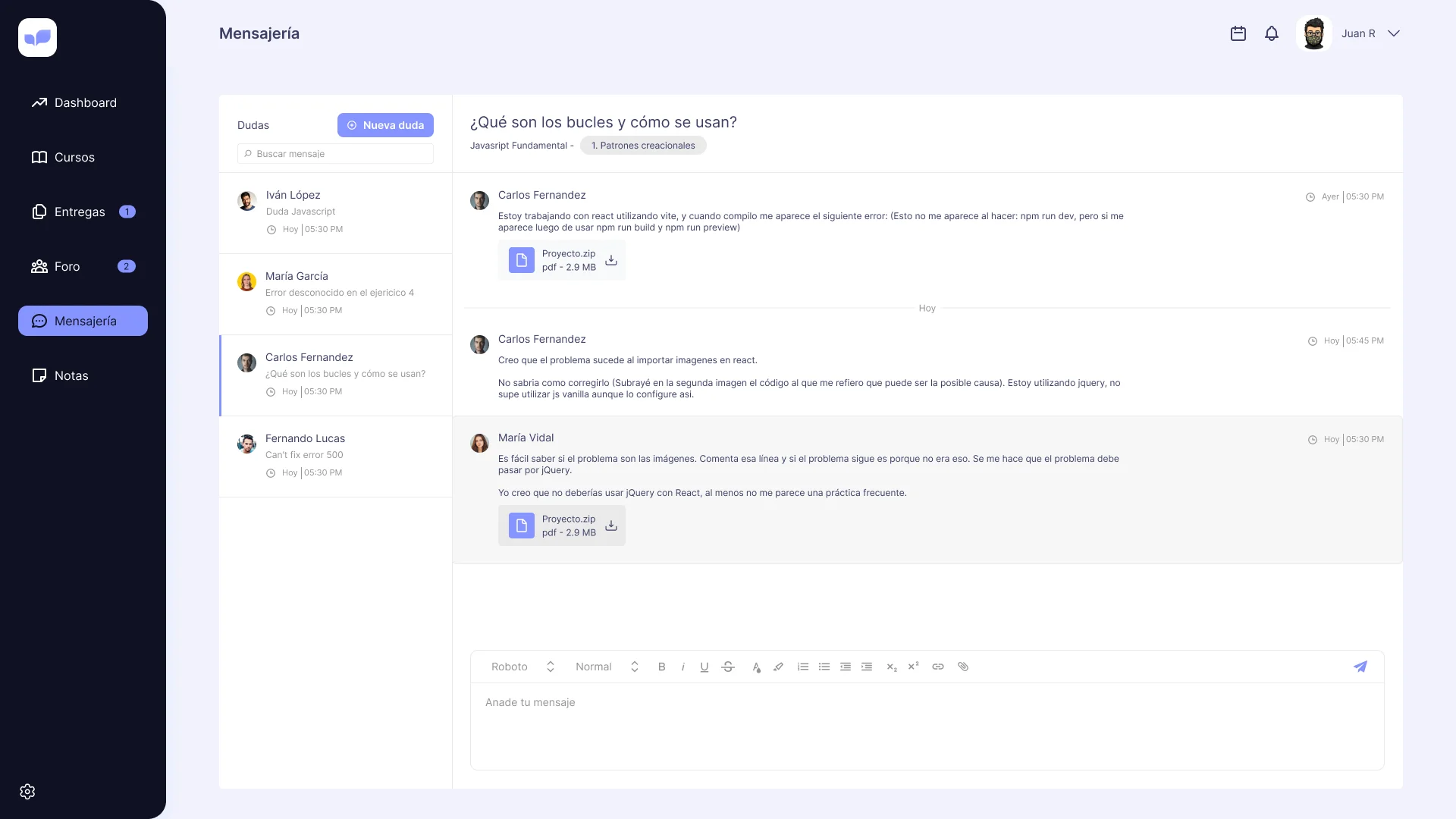
Task: Toggle strikethrough formatting
Action: point(728,667)
